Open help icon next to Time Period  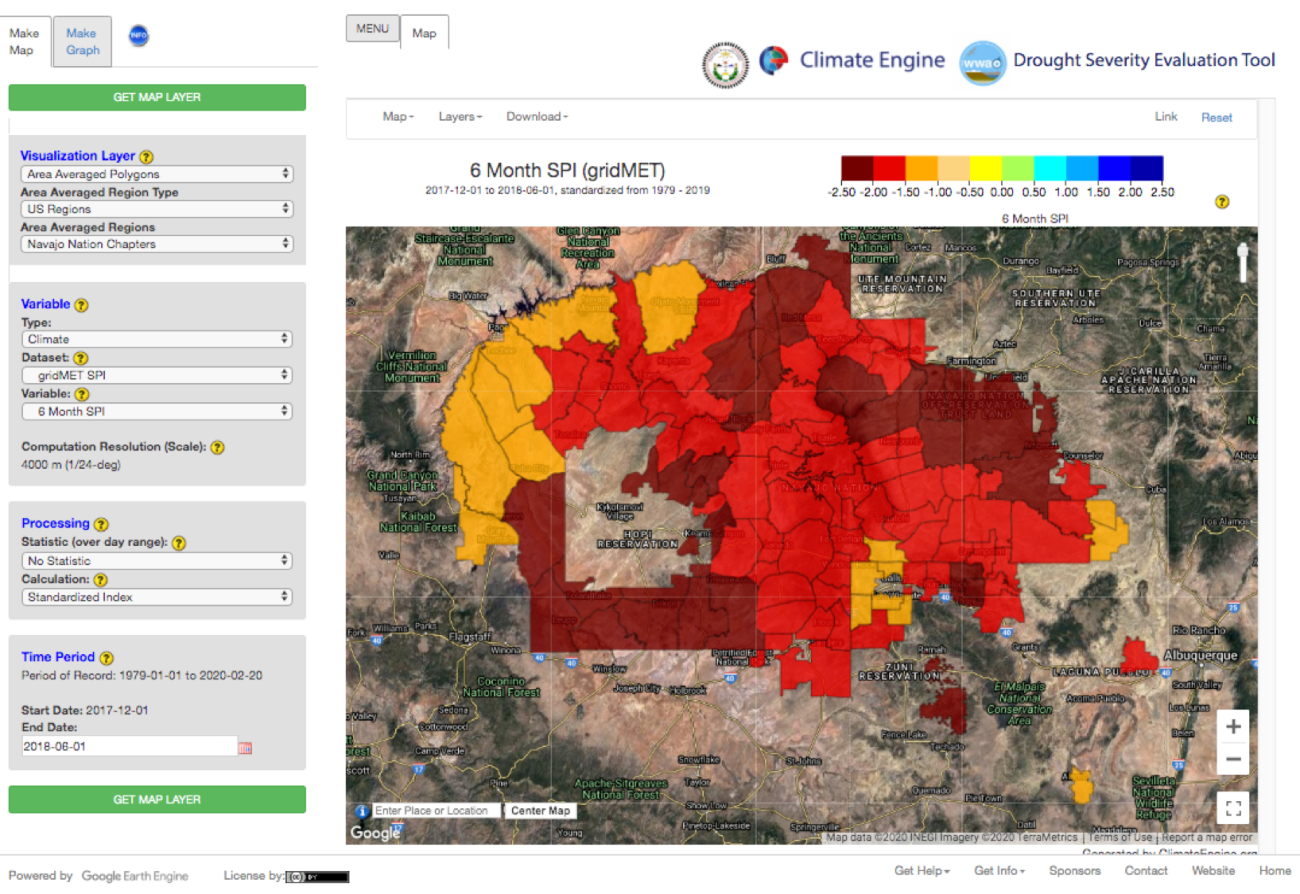tap(107, 658)
